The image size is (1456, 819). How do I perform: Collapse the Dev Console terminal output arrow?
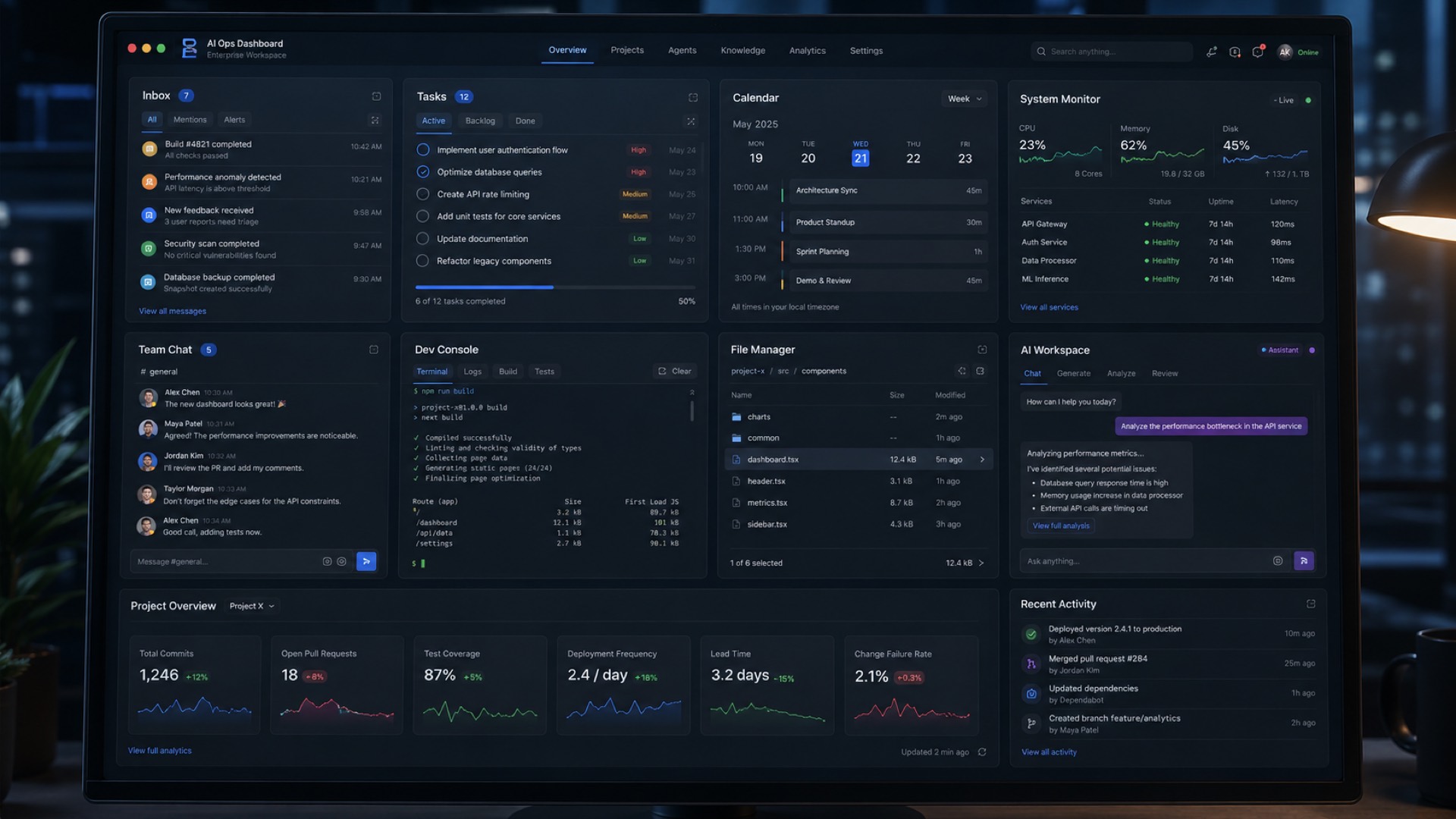tap(692, 392)
